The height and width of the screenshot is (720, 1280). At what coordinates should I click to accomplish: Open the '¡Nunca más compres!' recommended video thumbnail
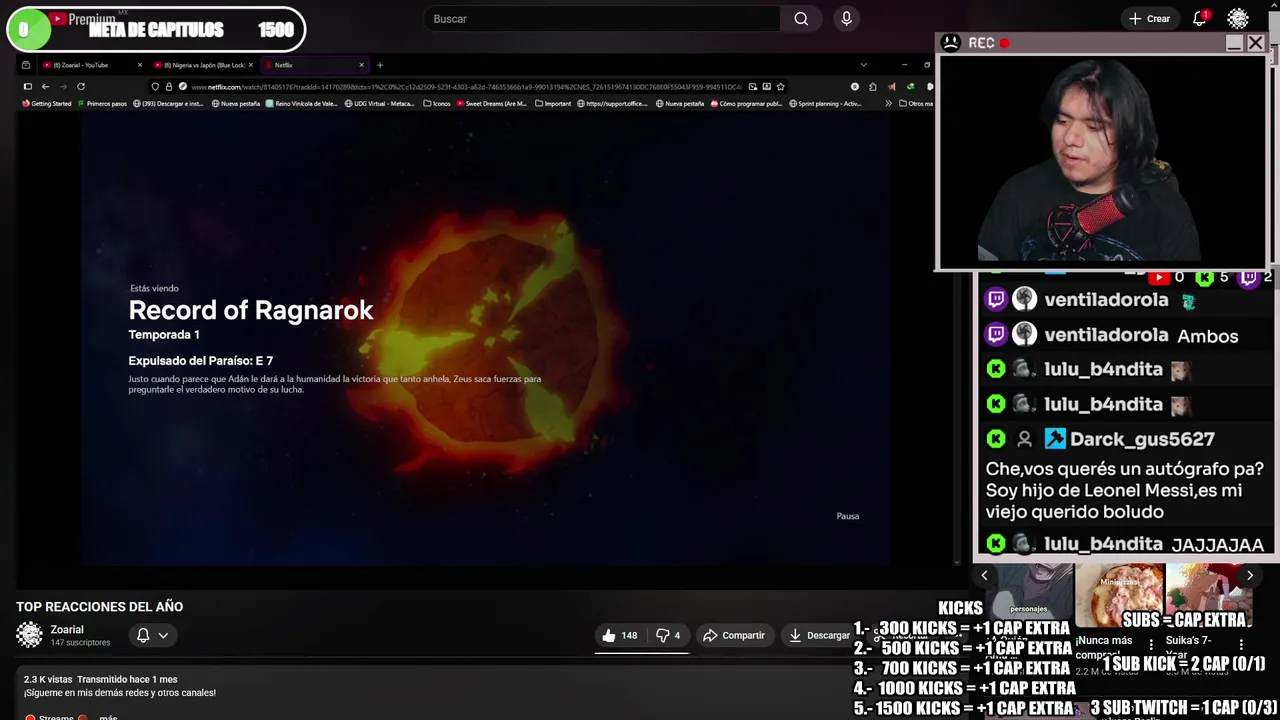pyautogui.click(x=1119, y=596)
